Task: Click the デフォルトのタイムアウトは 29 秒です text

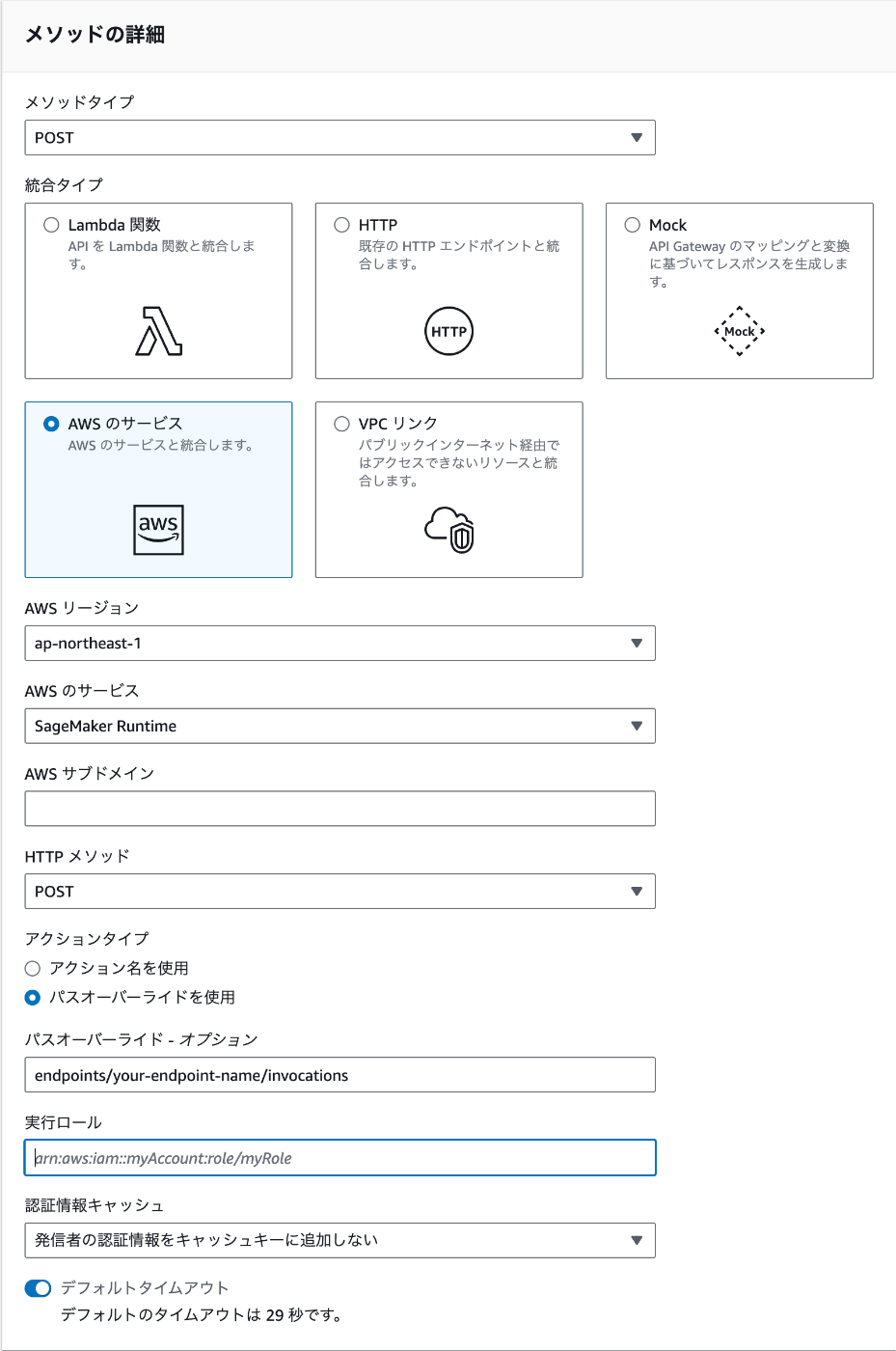Action: tap(201, 1315)
